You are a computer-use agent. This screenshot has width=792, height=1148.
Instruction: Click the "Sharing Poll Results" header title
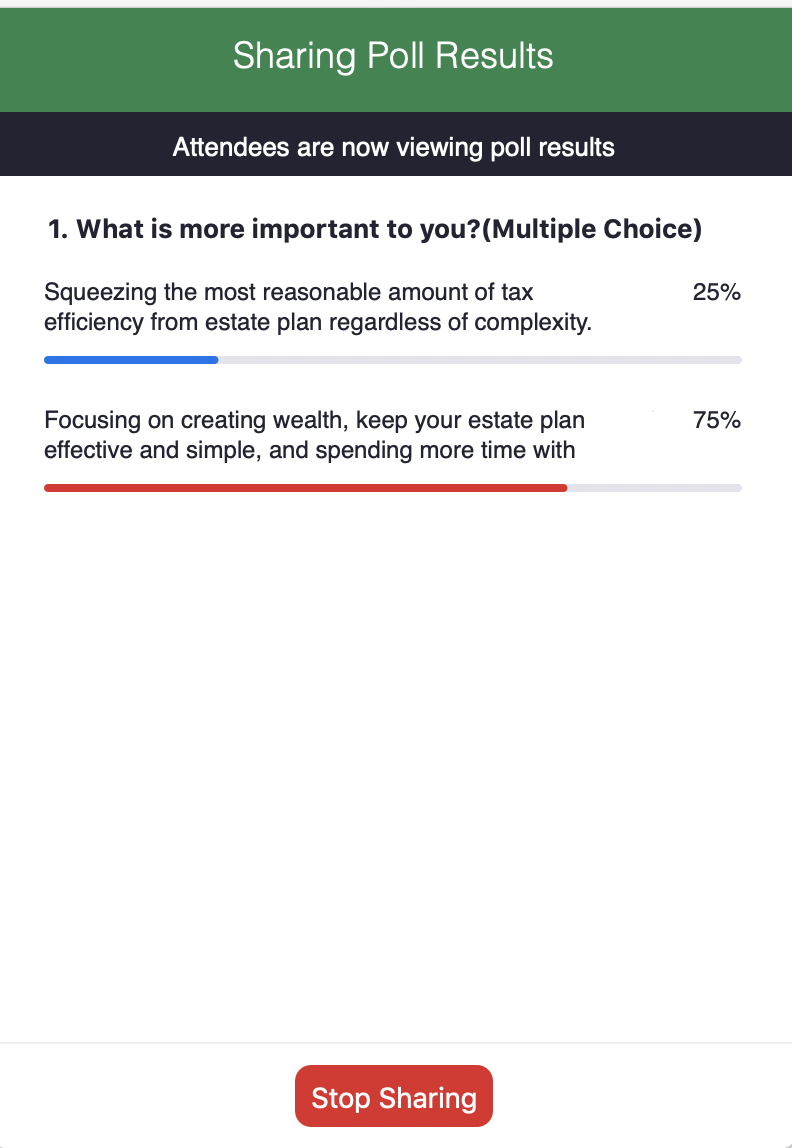[393, 56]
